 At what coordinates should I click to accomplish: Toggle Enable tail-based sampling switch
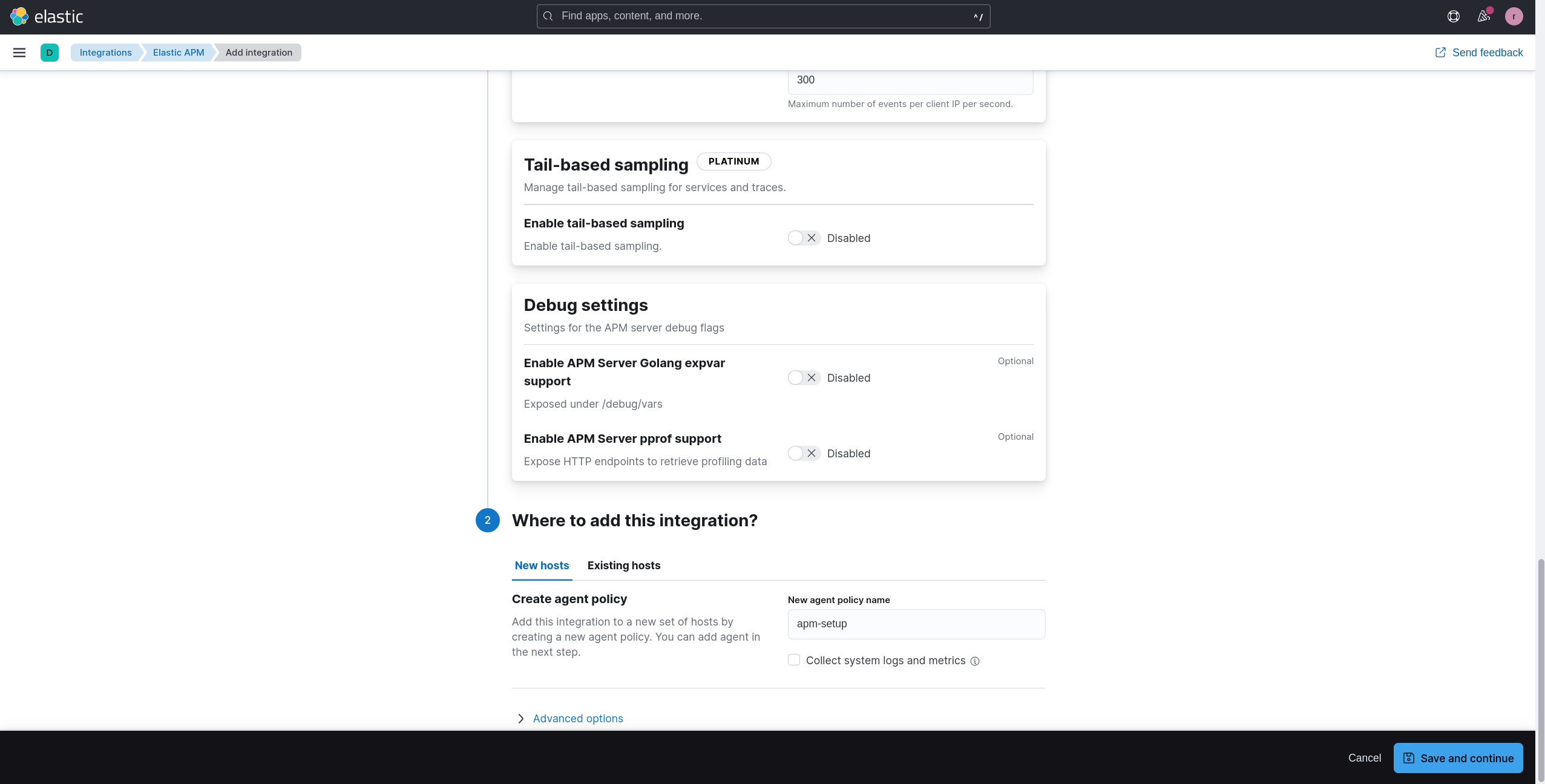pyautogui.click(x=804, y=238)
